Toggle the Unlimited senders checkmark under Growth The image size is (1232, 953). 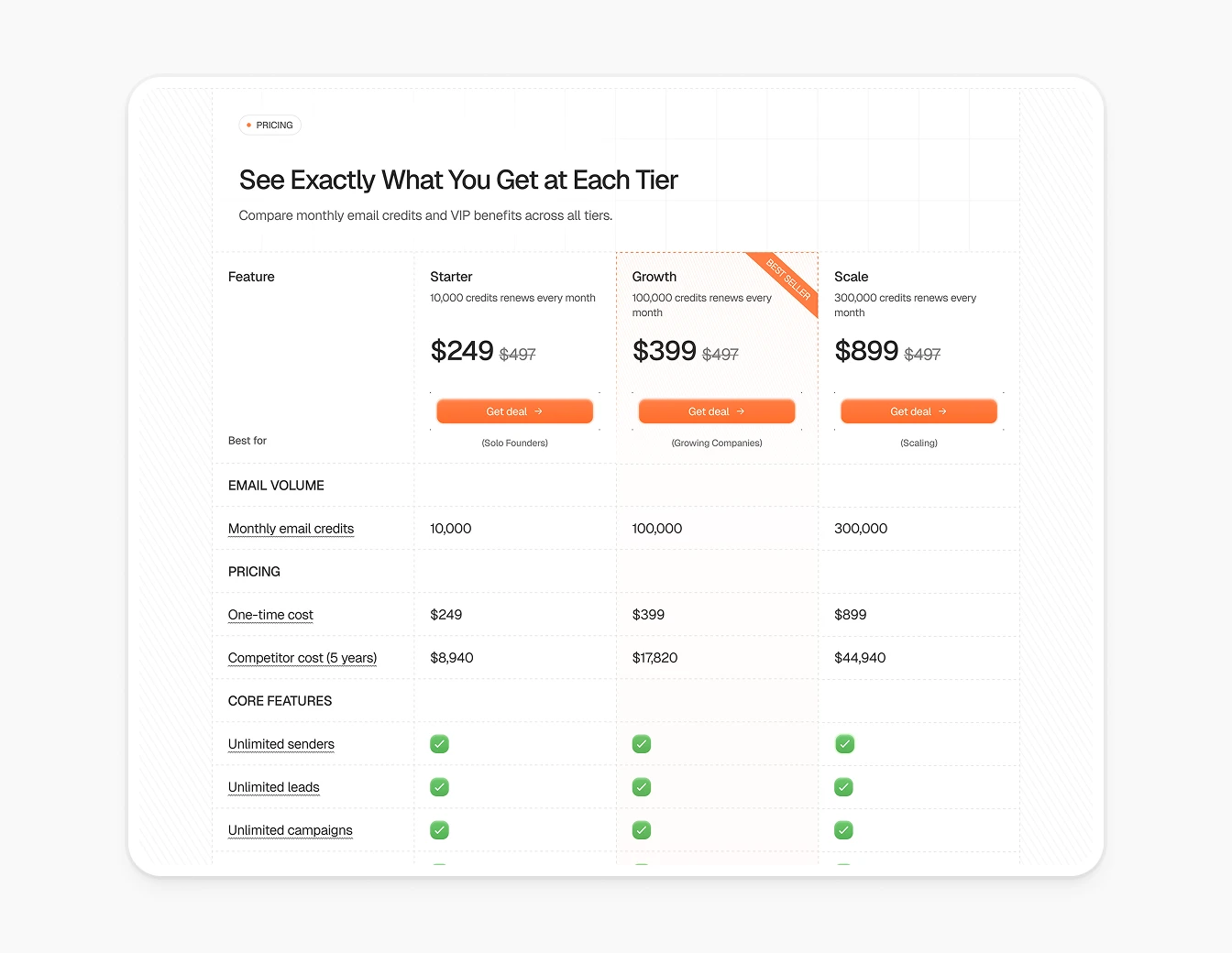click(x=641, y=744)
